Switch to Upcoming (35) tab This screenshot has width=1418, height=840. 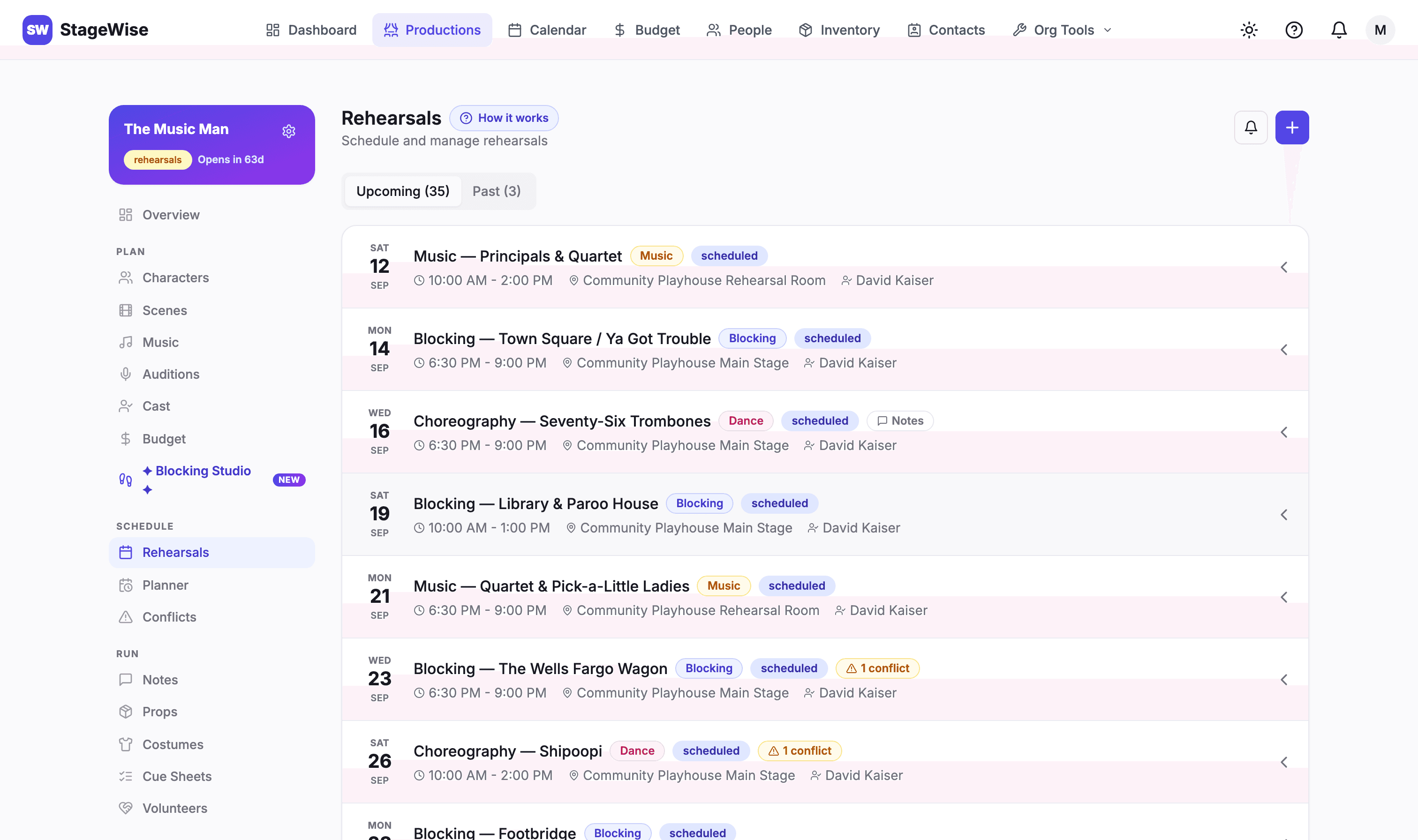pyautogui.click(x=402, y=191)
